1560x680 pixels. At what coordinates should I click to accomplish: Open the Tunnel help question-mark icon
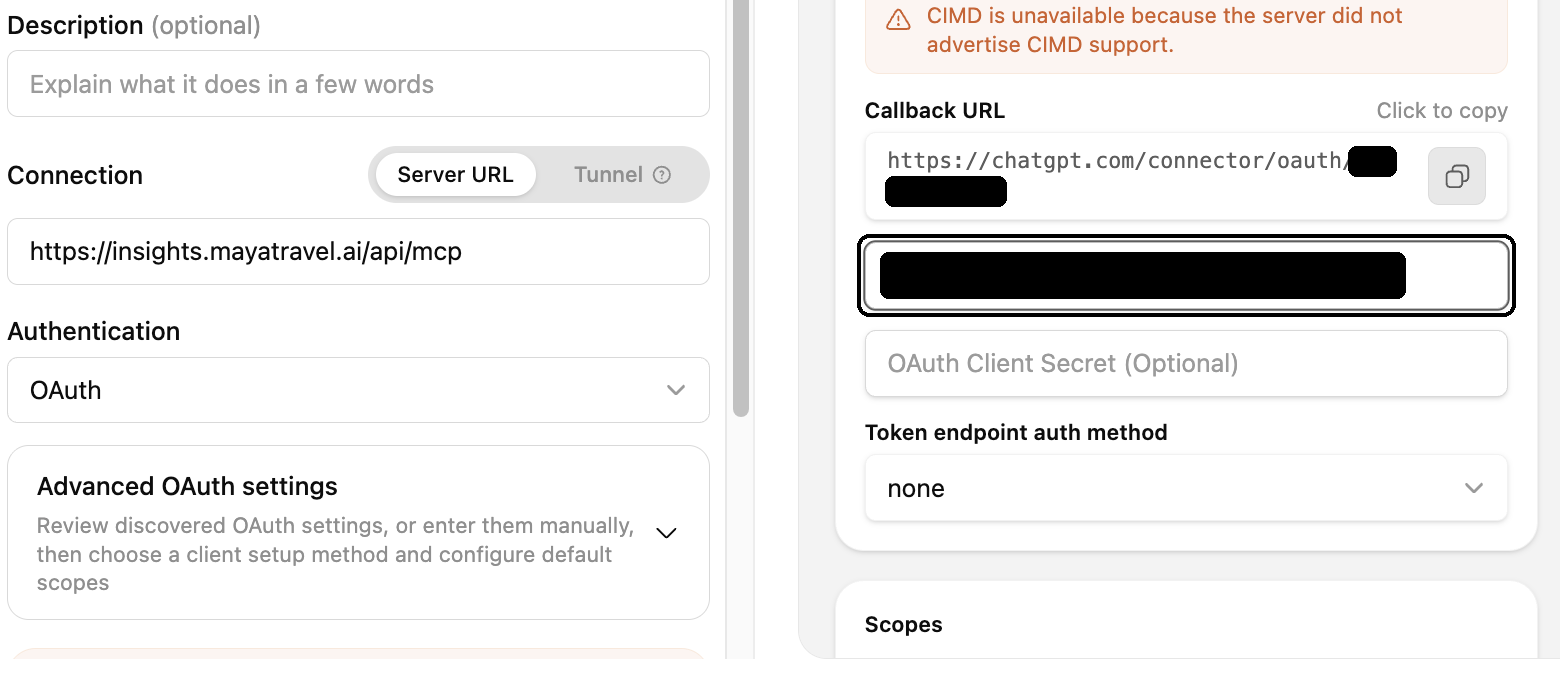pos(662,175)
